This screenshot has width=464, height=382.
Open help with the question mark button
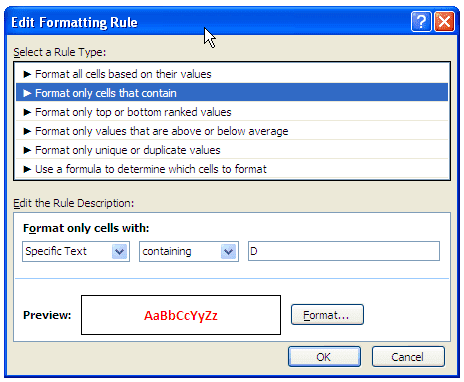pyautogui.click(x=421, y=22)
